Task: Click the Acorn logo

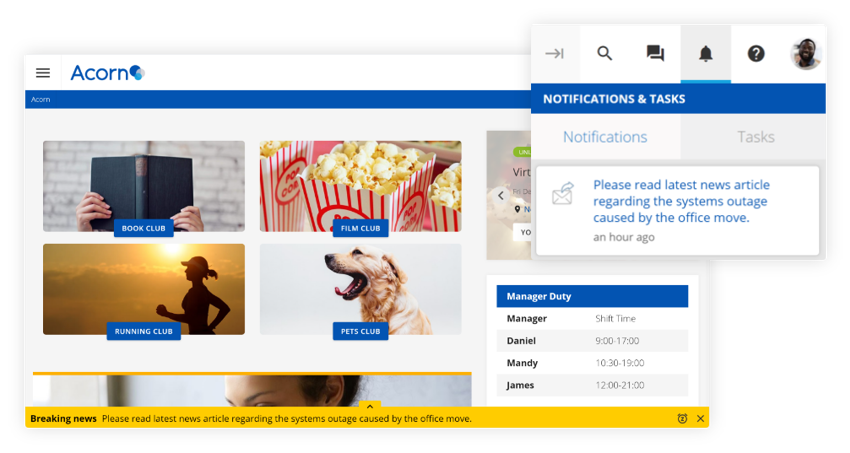Action: [x=107, y=73]
